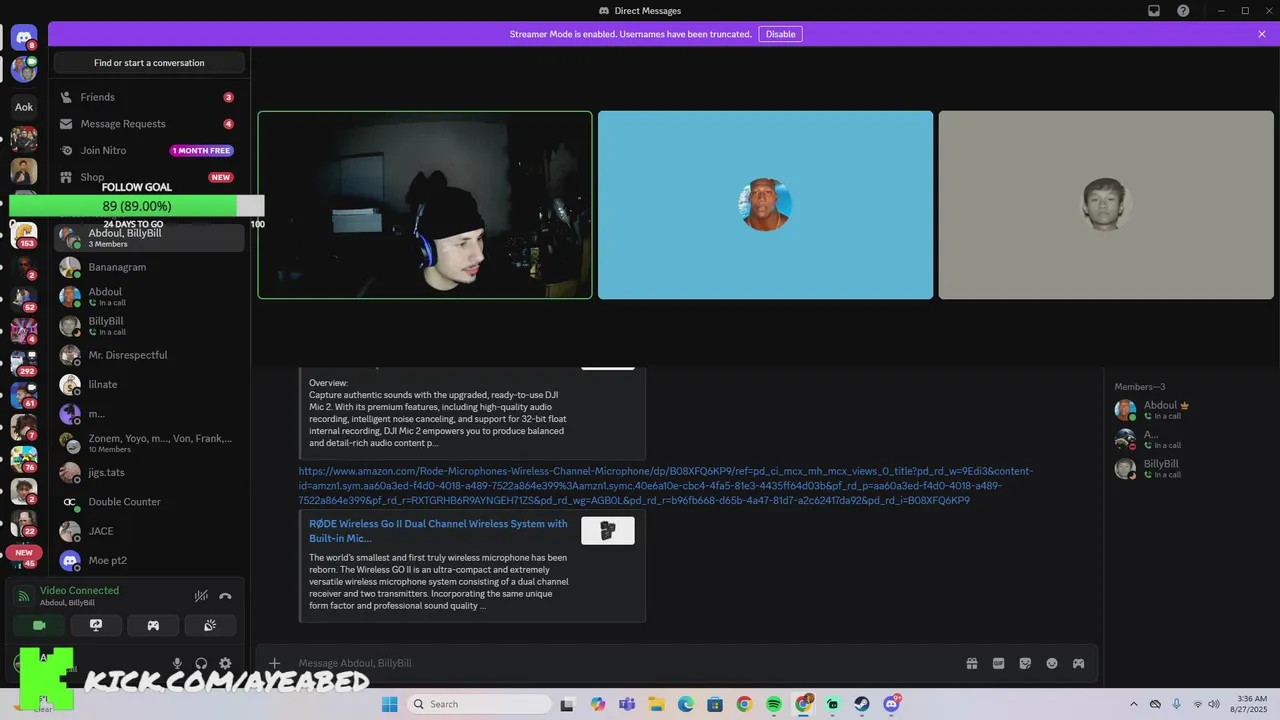Viewport: 1280px width, 720px height.
Task: Open Discord Direct Messages home icon
Action: 24,37
